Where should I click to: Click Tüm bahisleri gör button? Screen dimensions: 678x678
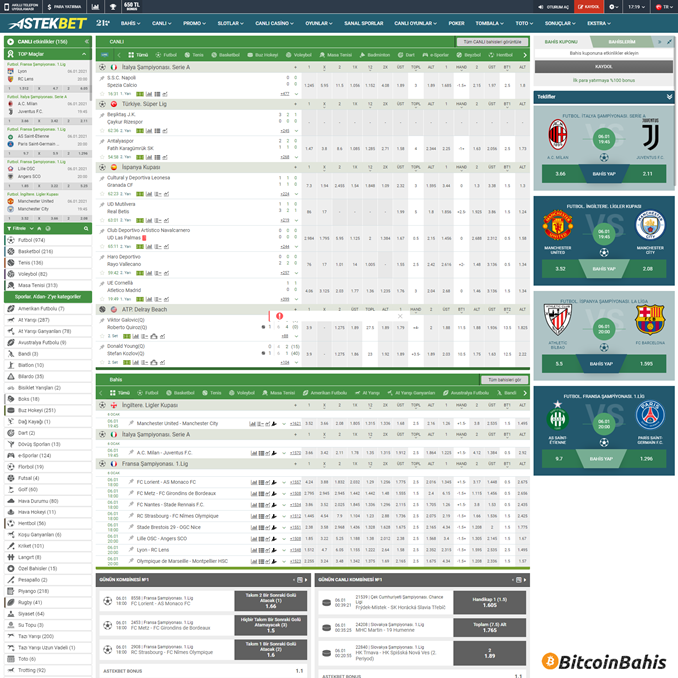tap(505, 380)
